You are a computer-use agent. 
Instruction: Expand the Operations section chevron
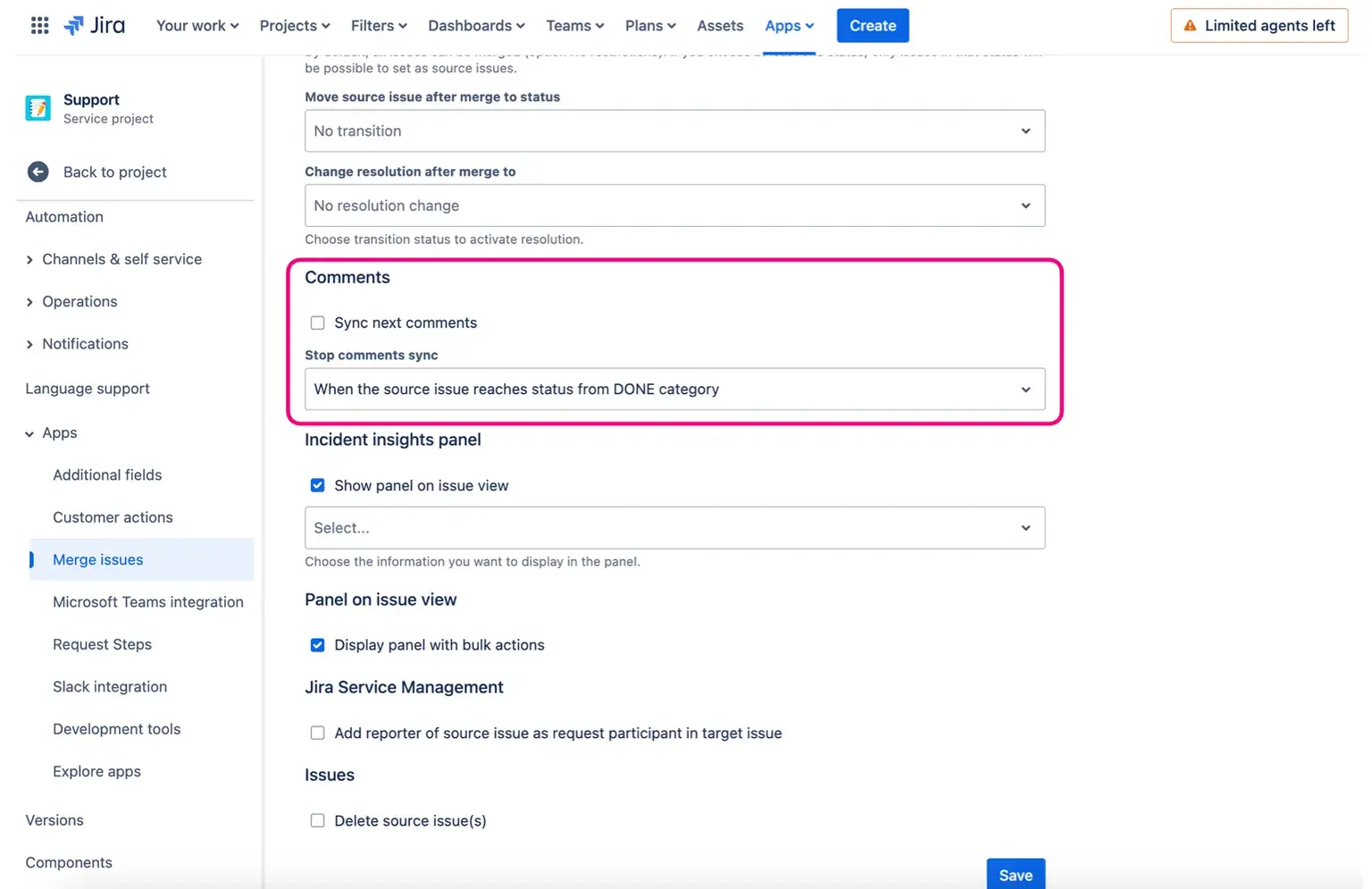[29, 302]
